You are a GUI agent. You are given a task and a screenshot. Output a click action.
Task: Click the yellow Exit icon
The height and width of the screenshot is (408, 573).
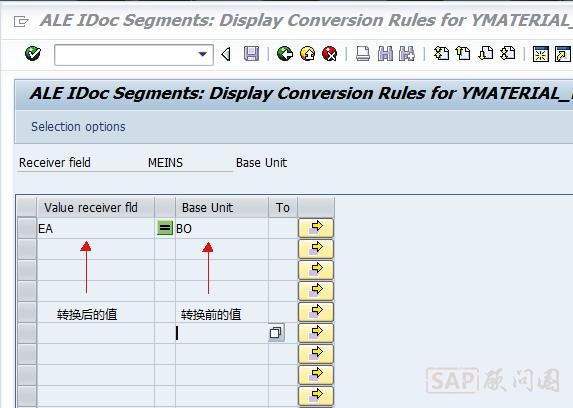307,54
